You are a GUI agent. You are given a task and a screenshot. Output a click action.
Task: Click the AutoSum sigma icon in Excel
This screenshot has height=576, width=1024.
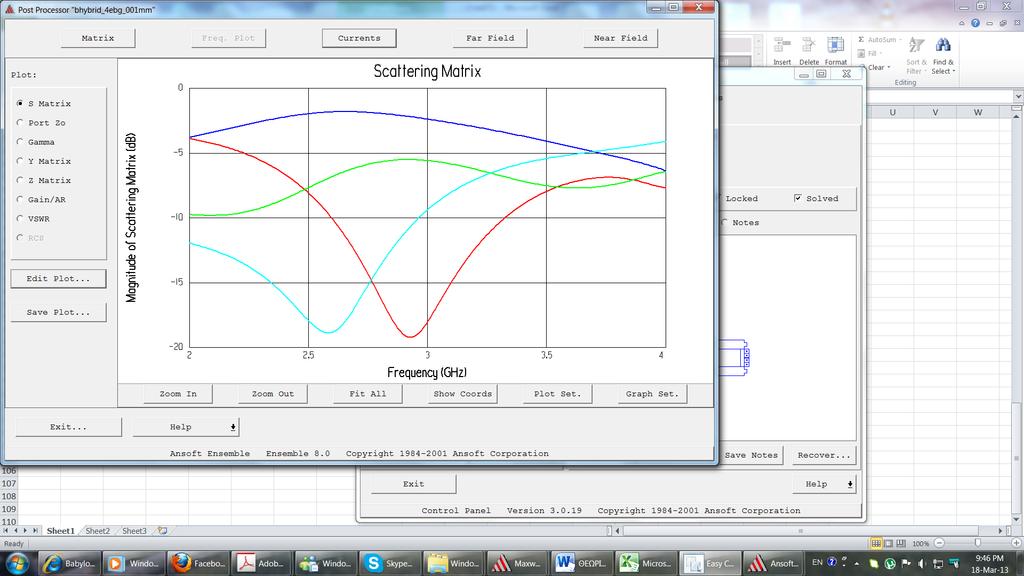(x=861, y=40)
